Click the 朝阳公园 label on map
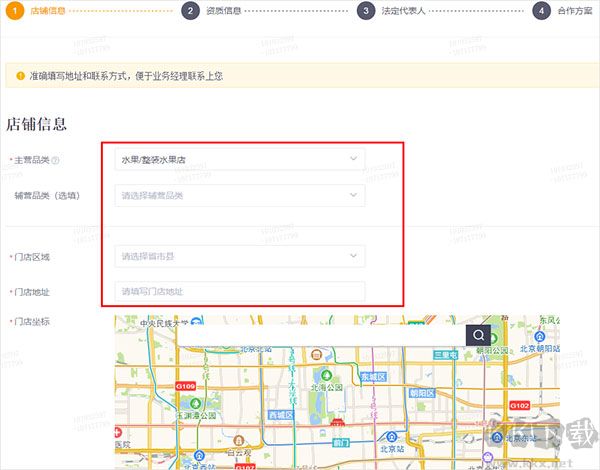 492,350
